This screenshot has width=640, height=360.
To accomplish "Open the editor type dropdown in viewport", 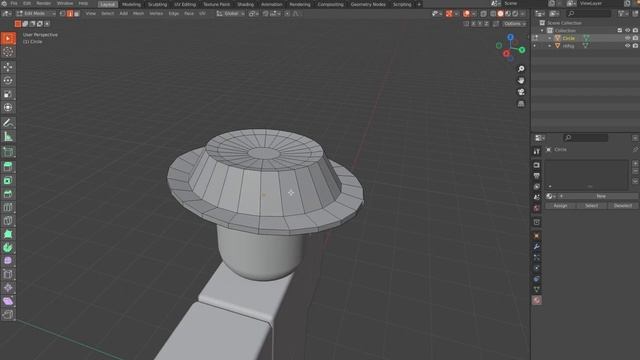I will tap(7, 13).
